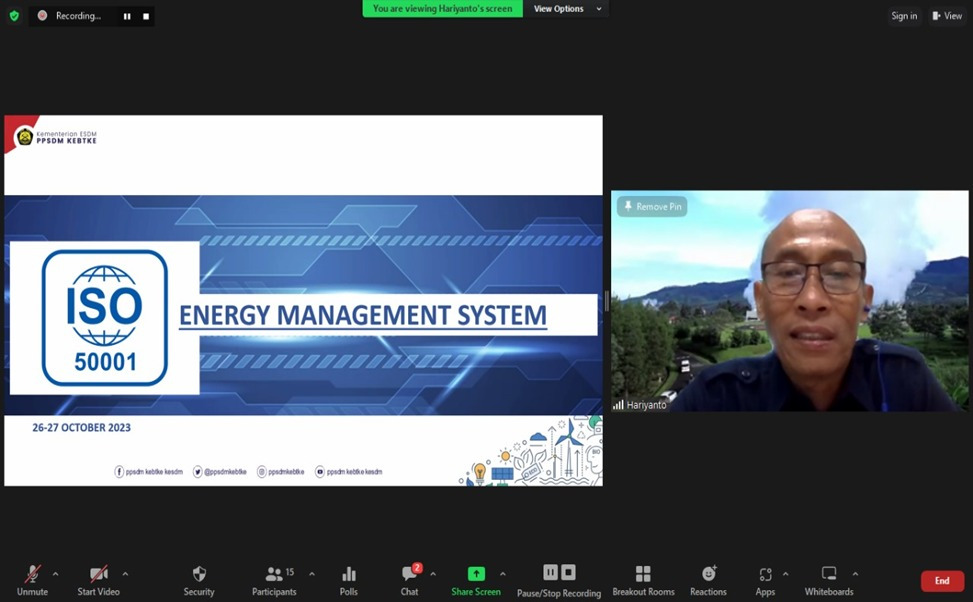Open the Polls window
Viewport: 973px width, 602px height.
coord(349,580)
